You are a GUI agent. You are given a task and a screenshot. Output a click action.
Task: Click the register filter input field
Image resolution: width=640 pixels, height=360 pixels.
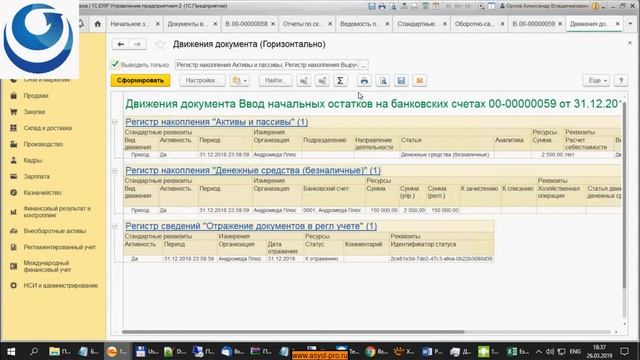[x=267, y=65]
